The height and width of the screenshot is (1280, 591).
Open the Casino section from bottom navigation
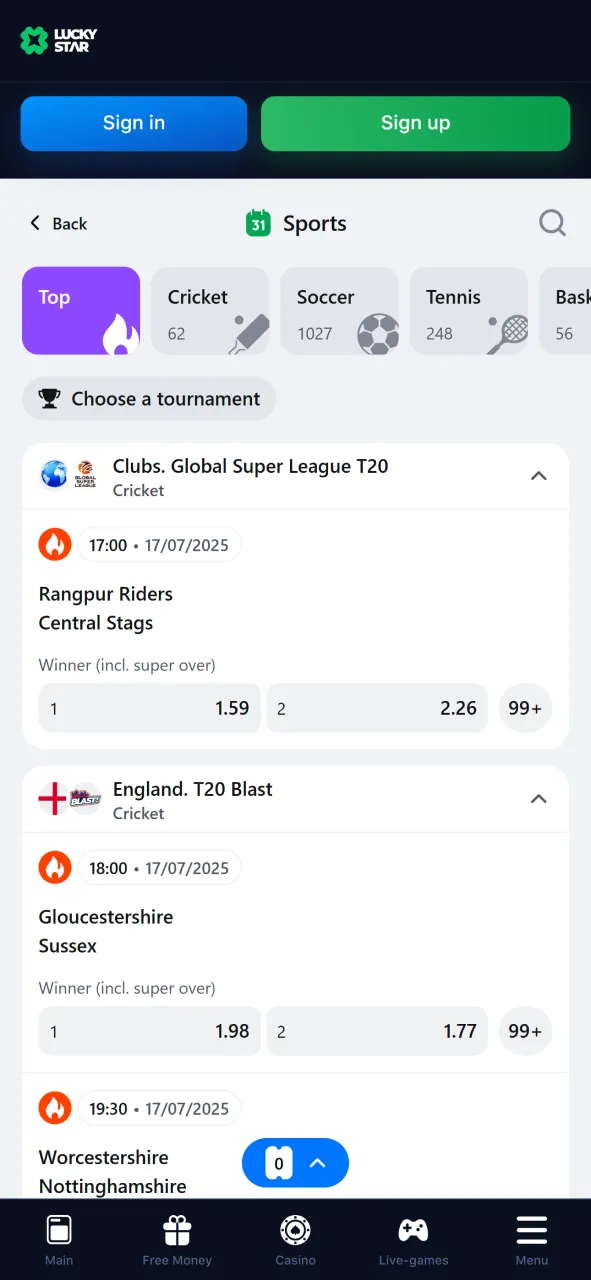(x=295, y=1238)
